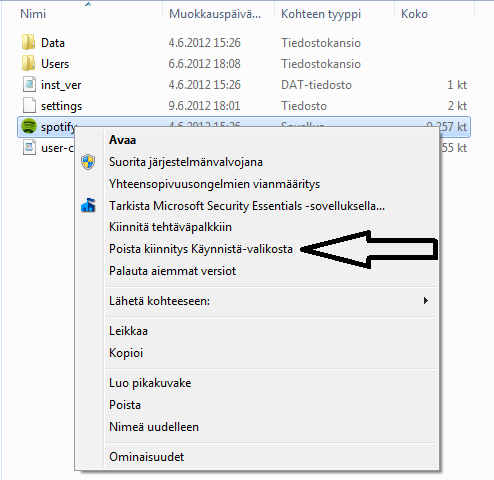This screenshot has width=494, height=480.
Task: Select Yhteensopivuusongelmien vianmääritys
Action: click(214, 184)
